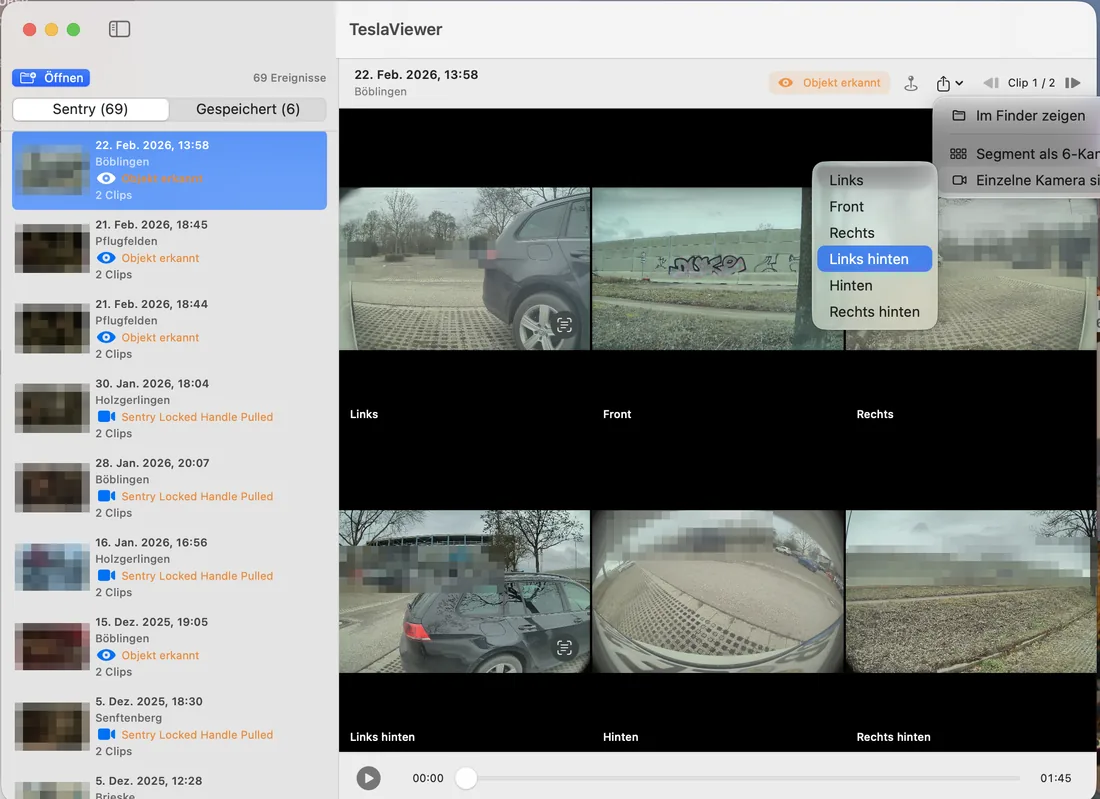Click the Öffnen button
Image resolution: width=1100 pixels, height=799 pixels.
tap(51, 78)
